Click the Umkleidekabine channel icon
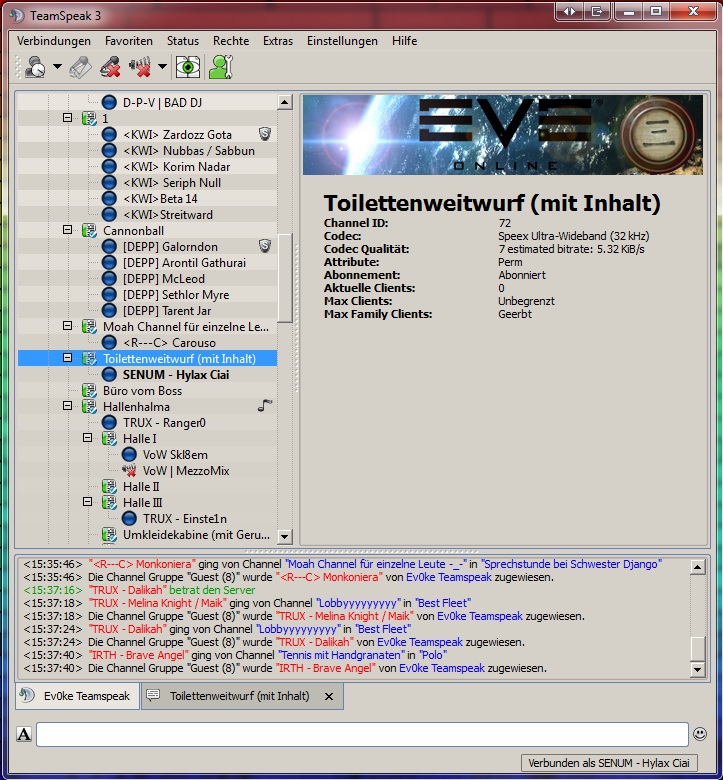Screen dimensions: 723x780 (x=109, y=535)
